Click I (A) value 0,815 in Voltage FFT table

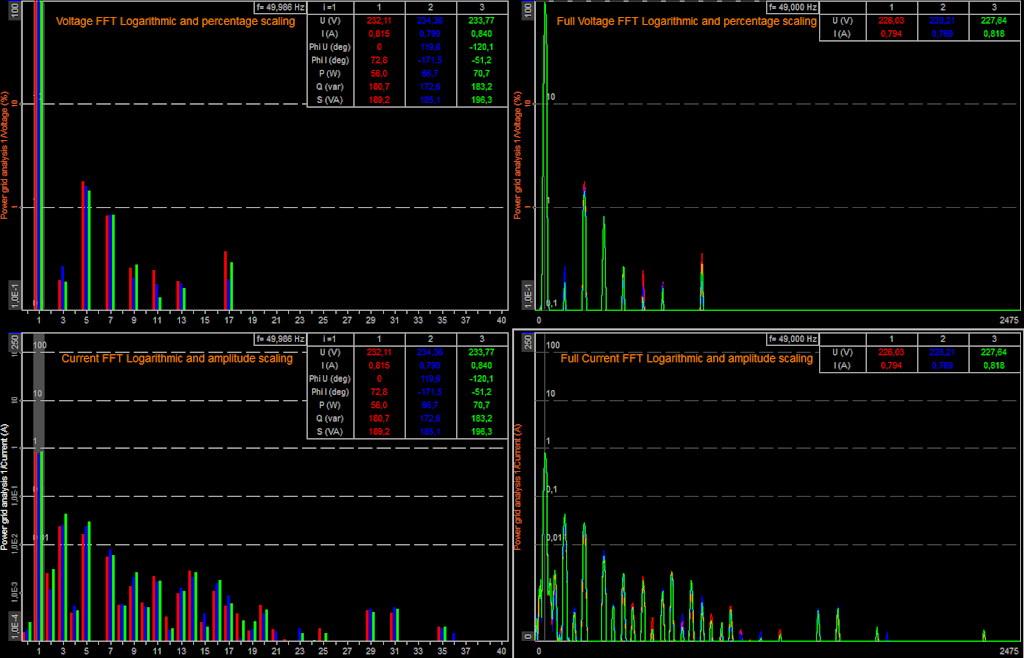pos(379,34)
